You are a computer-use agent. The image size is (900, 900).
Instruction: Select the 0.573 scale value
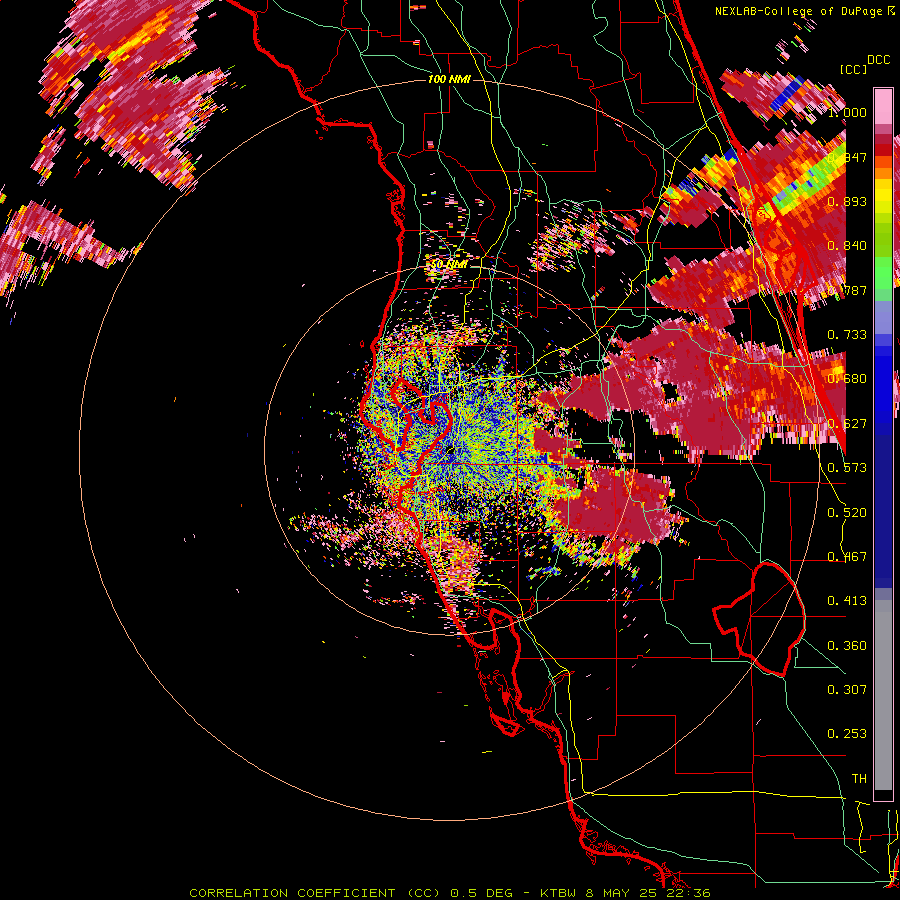tap(847, 467)
